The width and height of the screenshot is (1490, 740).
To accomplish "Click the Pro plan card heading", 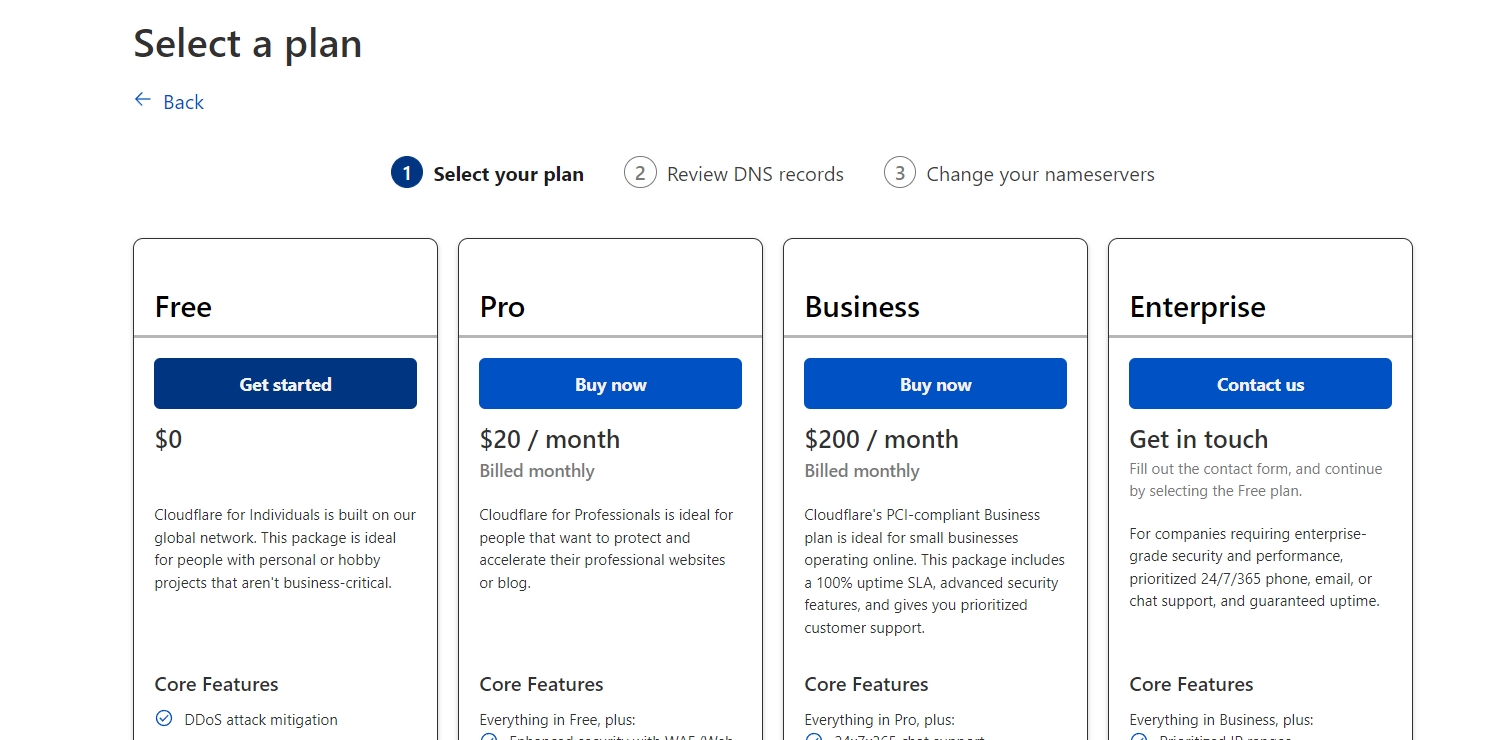I will pyautogui.click(x=502, y=307).
